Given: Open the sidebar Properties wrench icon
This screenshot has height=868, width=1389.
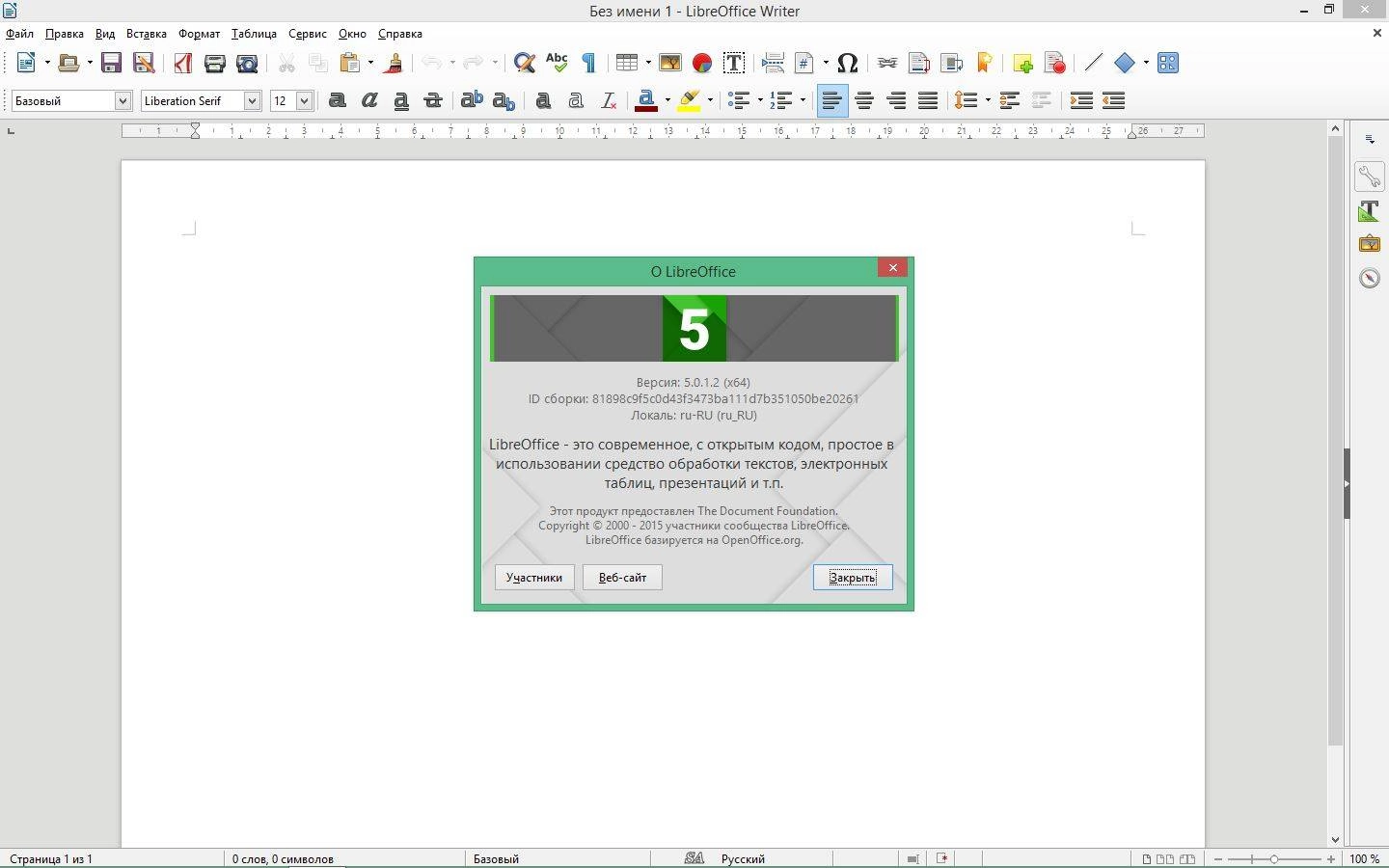Looking at the screenshot, I should tap(1369, 176).
